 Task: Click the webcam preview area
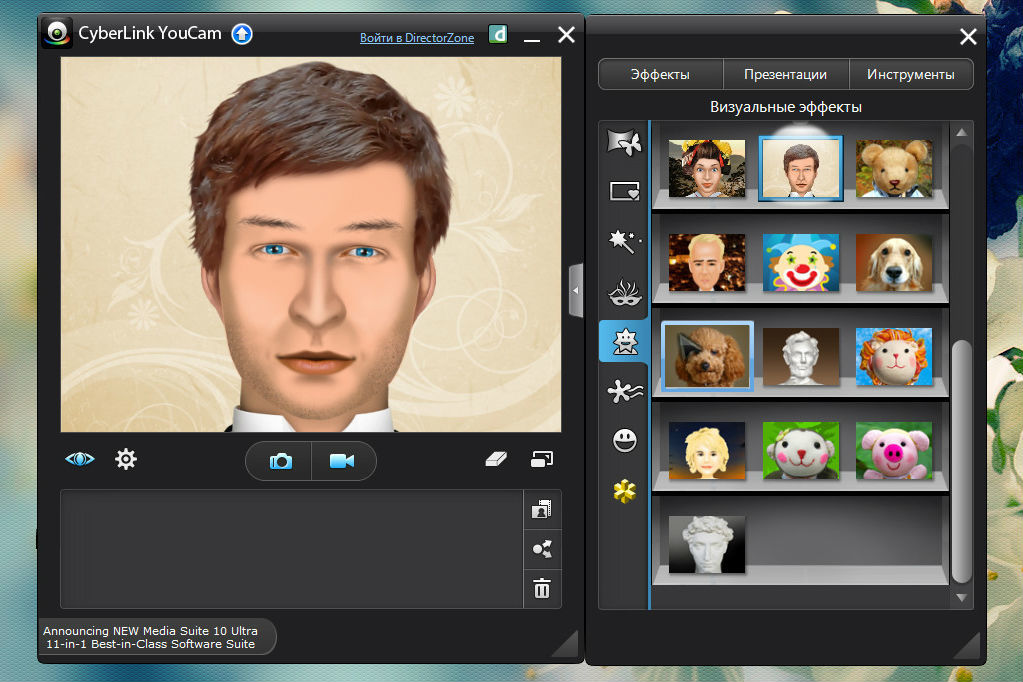311,244
